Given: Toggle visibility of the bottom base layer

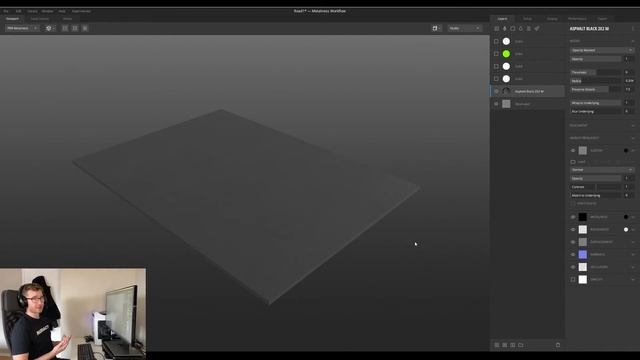Looking at the screenshot, I should (x=496, y=104).
